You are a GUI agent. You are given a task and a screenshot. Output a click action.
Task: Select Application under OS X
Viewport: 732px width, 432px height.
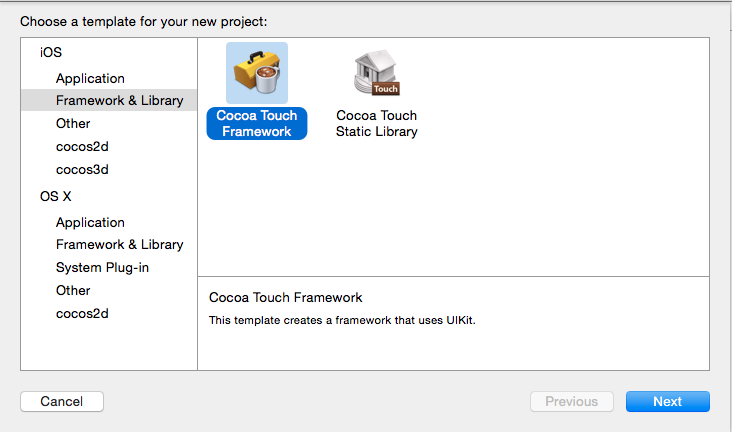tap(90, 222)
